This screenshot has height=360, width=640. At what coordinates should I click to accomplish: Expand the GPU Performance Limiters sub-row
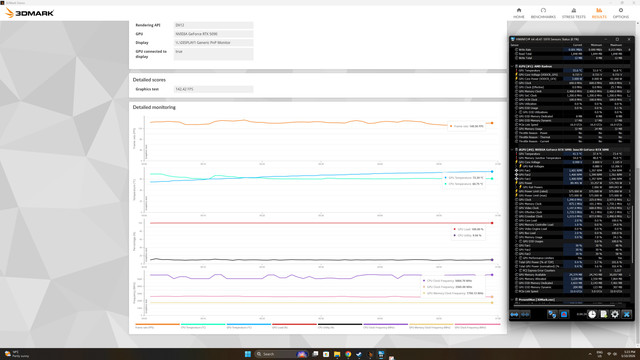pos(517,258)
